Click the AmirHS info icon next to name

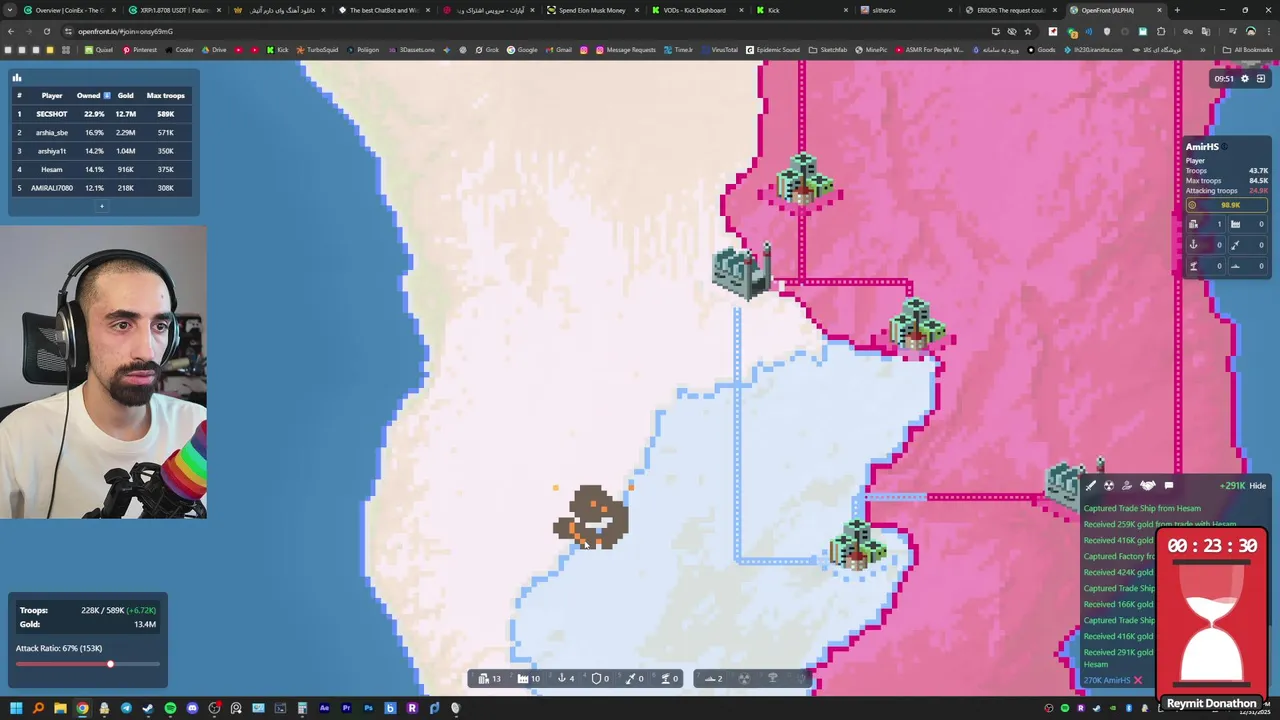point(1225,147)
